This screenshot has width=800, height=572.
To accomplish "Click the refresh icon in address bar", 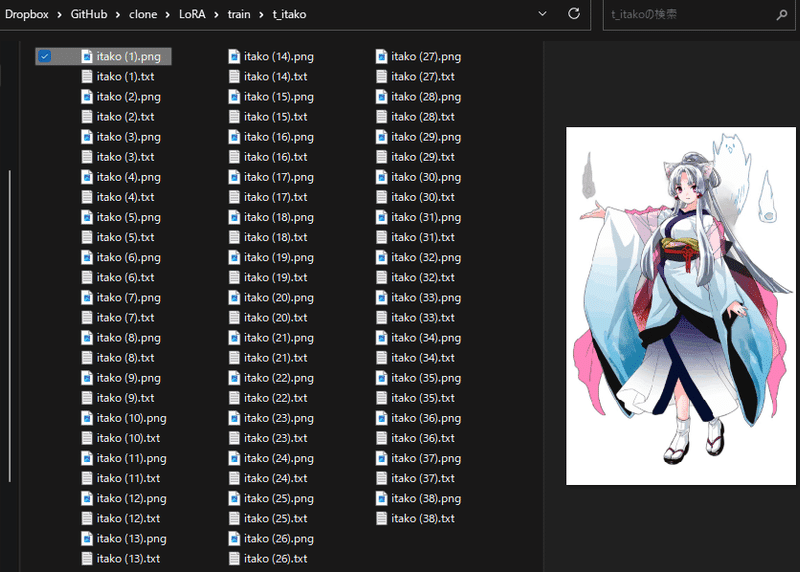I will tap(574, 14).
